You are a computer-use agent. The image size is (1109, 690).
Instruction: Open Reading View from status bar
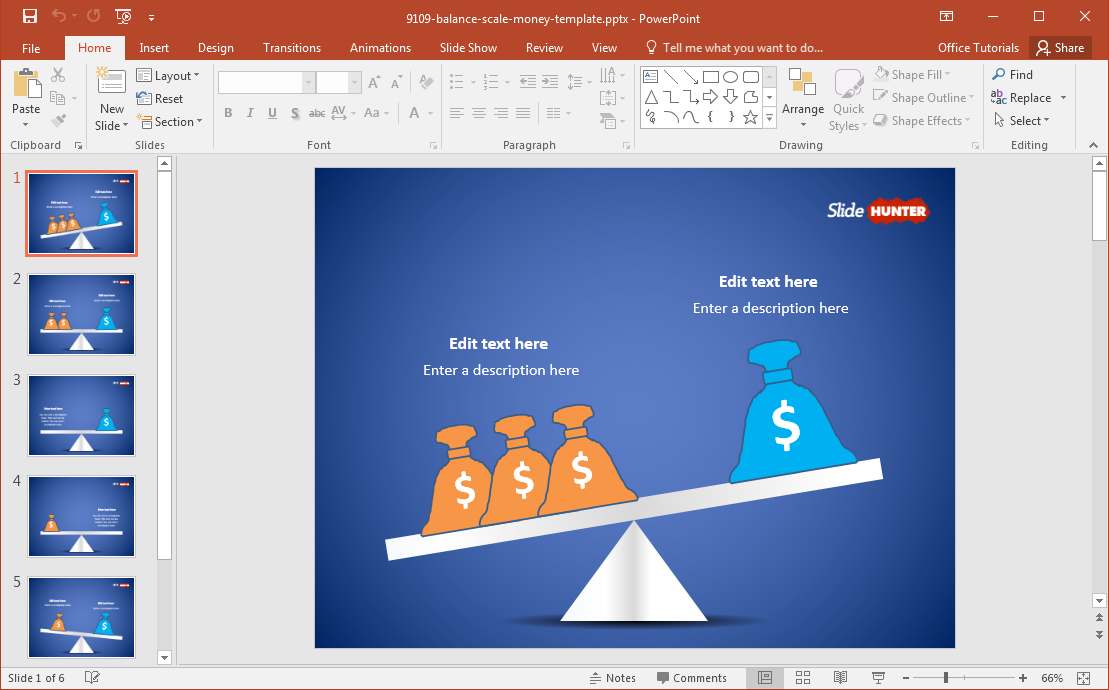click(838, 678)
